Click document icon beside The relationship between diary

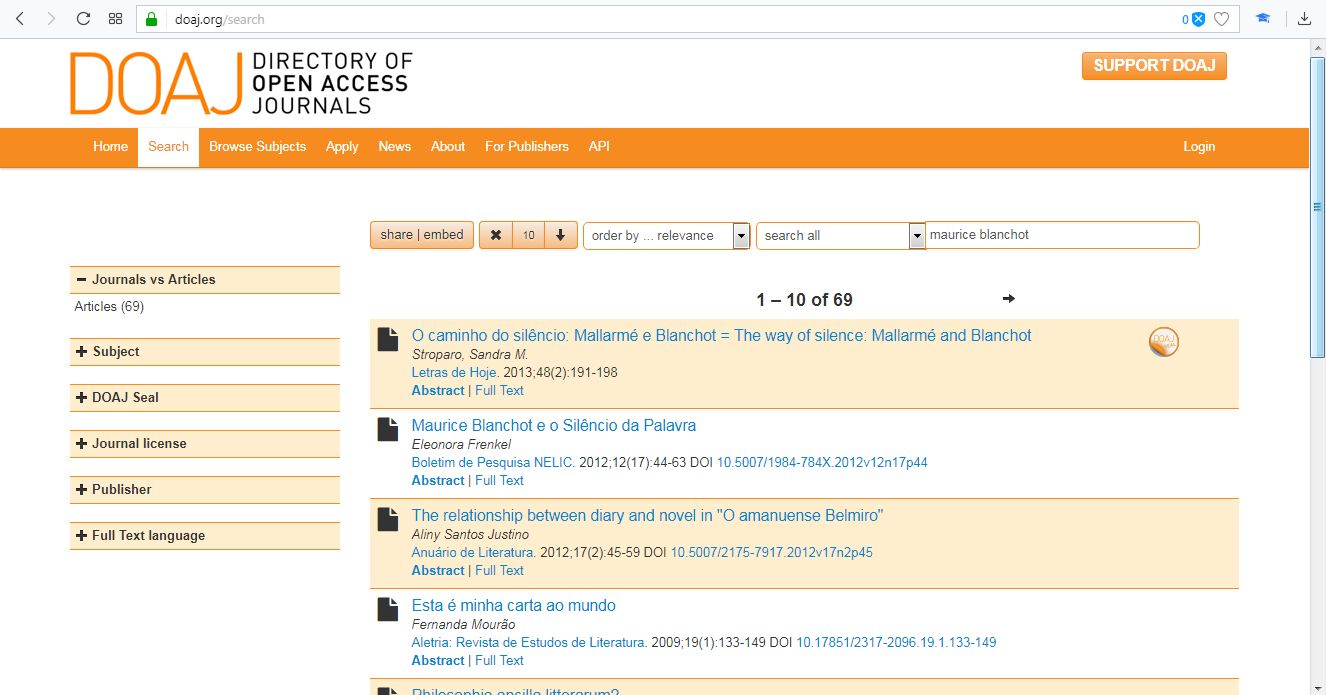click(x=388, y=519)
